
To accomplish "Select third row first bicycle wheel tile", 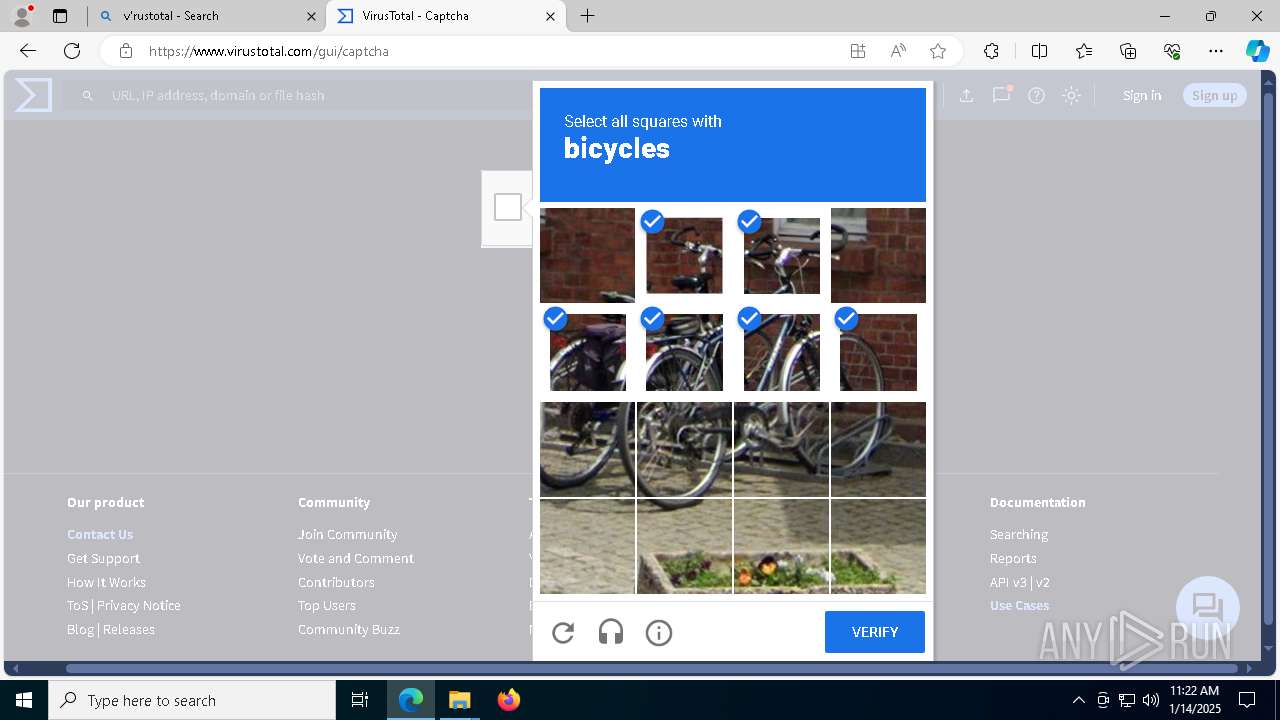I will [x=587, y=449].
